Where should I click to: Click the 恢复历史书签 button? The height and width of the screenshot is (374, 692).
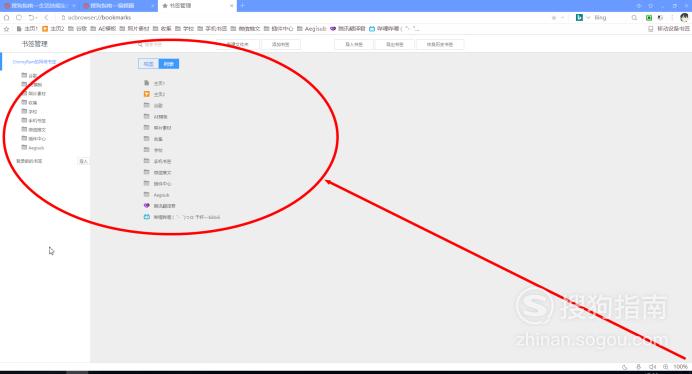pos(440,44)
